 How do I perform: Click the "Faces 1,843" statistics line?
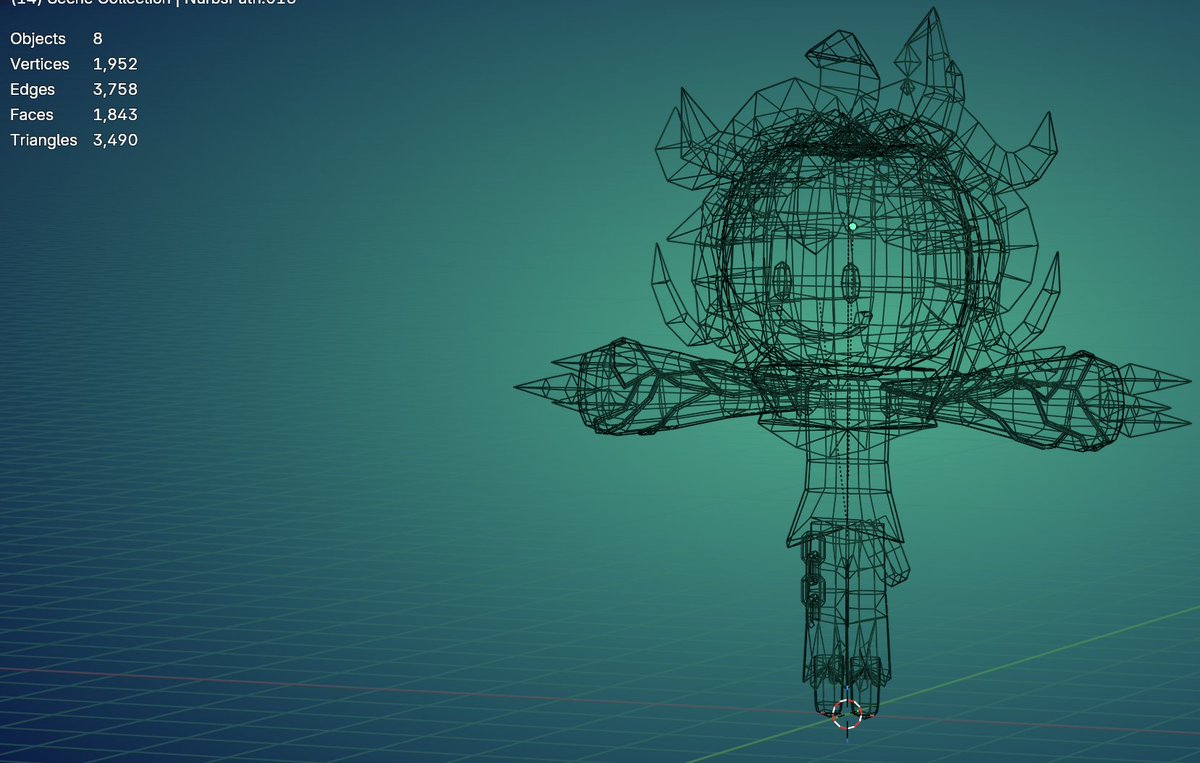tap(74, 115)
